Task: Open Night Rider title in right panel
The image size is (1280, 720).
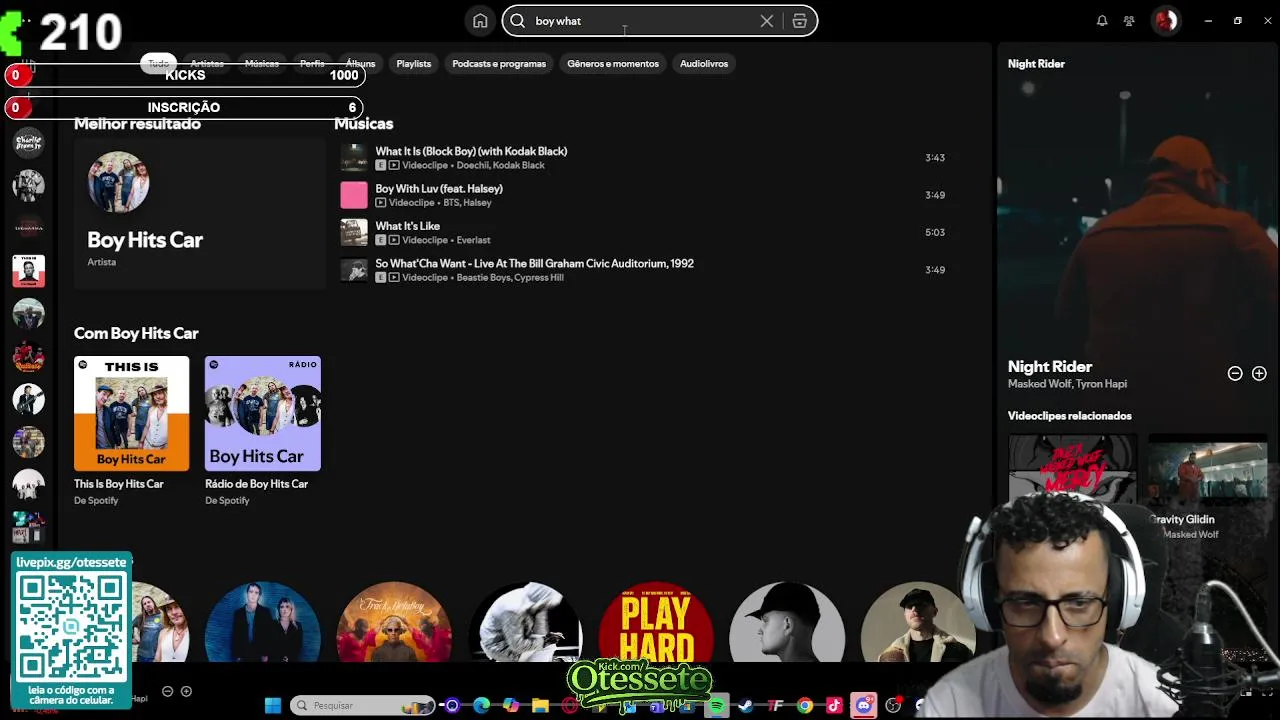Action: pyautogui.click(x=1050, y=367)
